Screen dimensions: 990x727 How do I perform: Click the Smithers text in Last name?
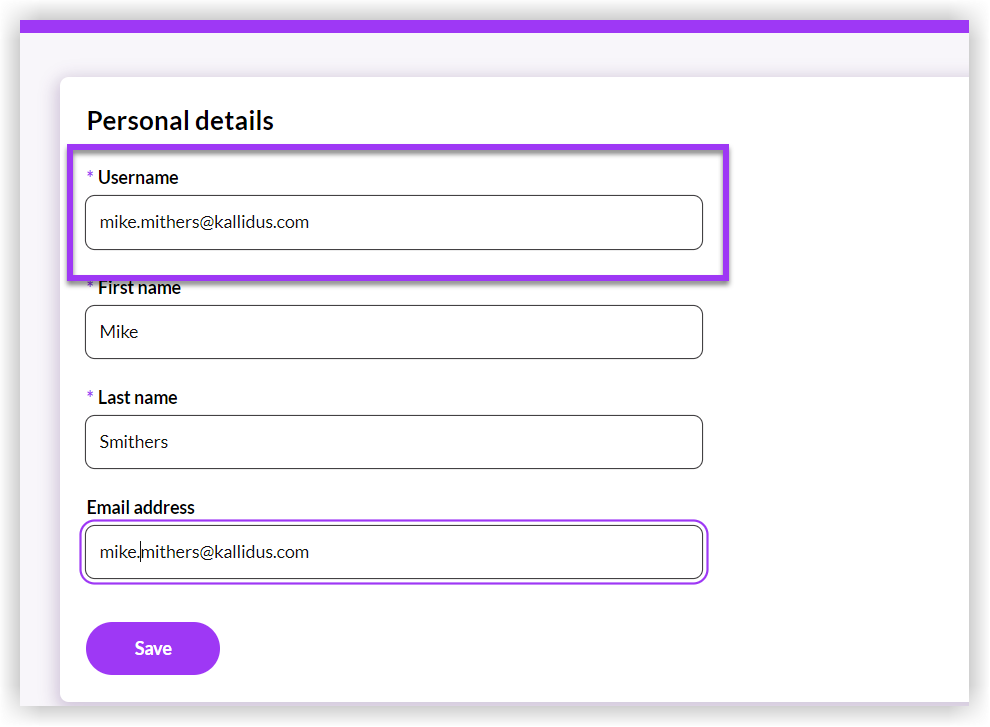click(x=134, y=442)
